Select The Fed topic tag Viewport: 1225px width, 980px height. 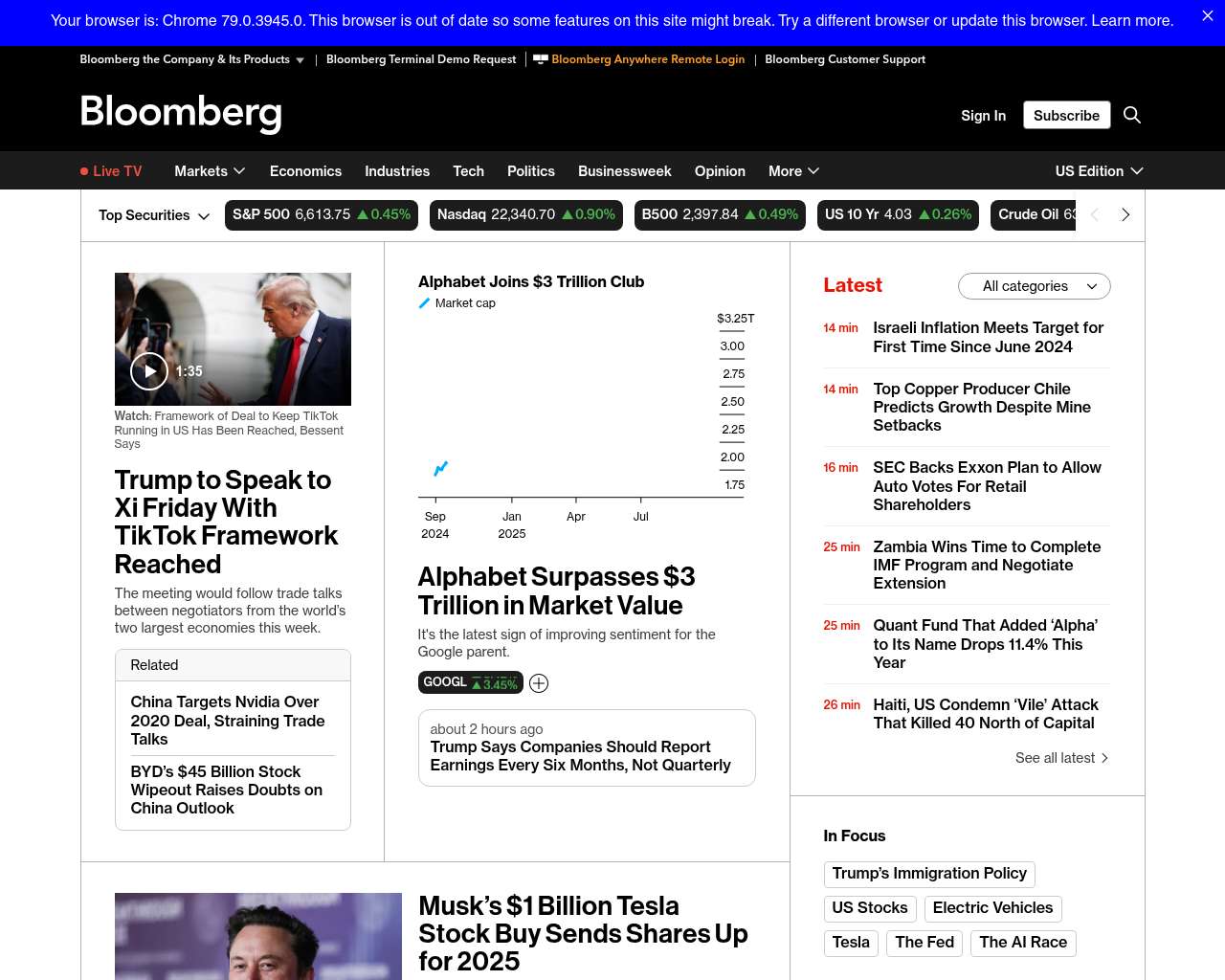(924, 943)
